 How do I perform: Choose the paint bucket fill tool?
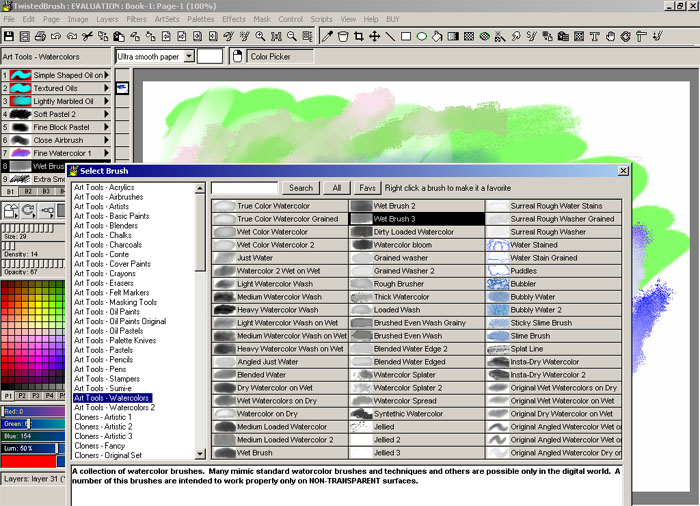343,37
